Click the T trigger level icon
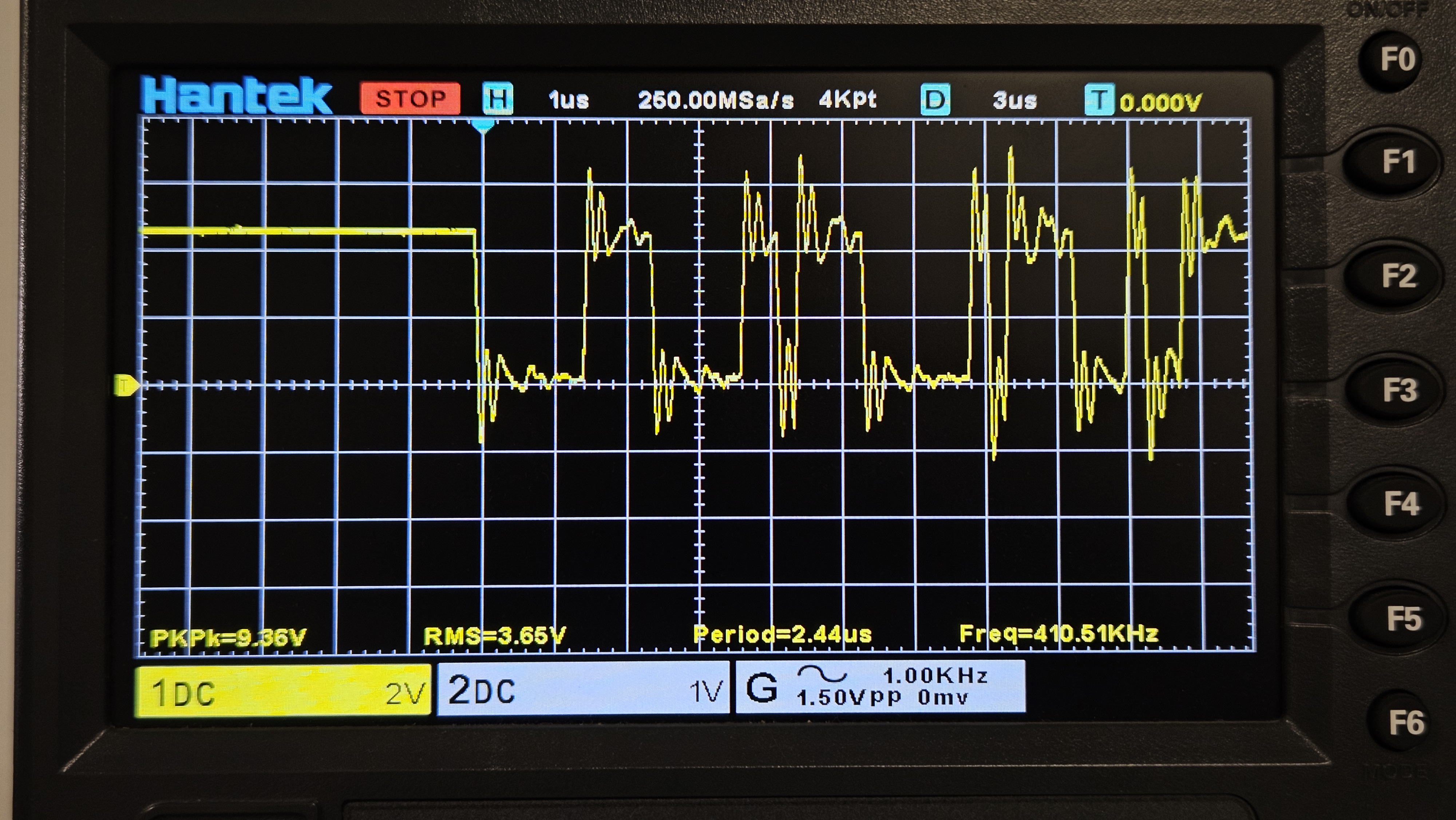The height and width of the screenshot is (820, 1456). point(1099,100)
